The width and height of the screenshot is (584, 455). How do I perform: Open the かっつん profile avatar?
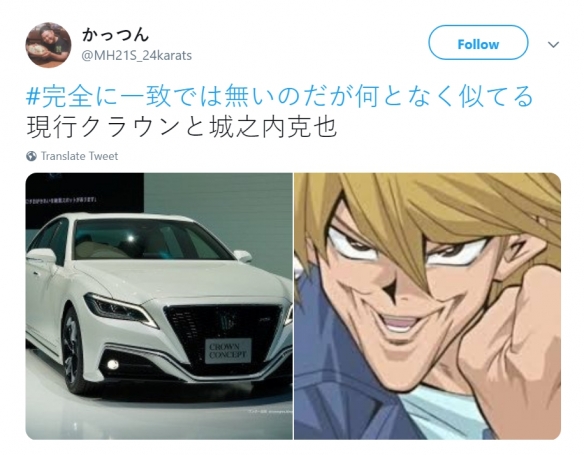click(x=48, y=45)
